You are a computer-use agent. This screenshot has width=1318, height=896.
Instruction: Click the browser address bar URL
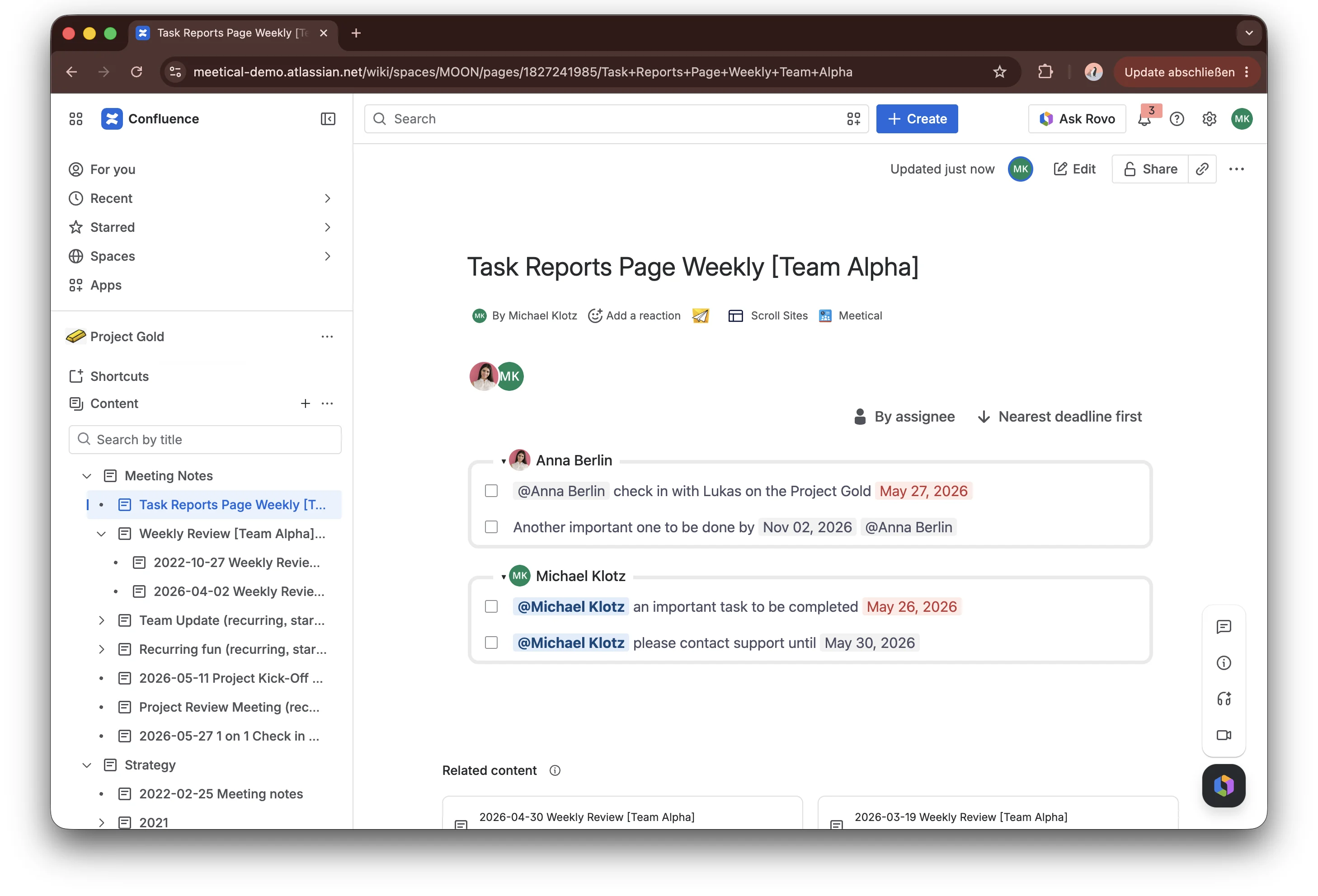point(522,72)
